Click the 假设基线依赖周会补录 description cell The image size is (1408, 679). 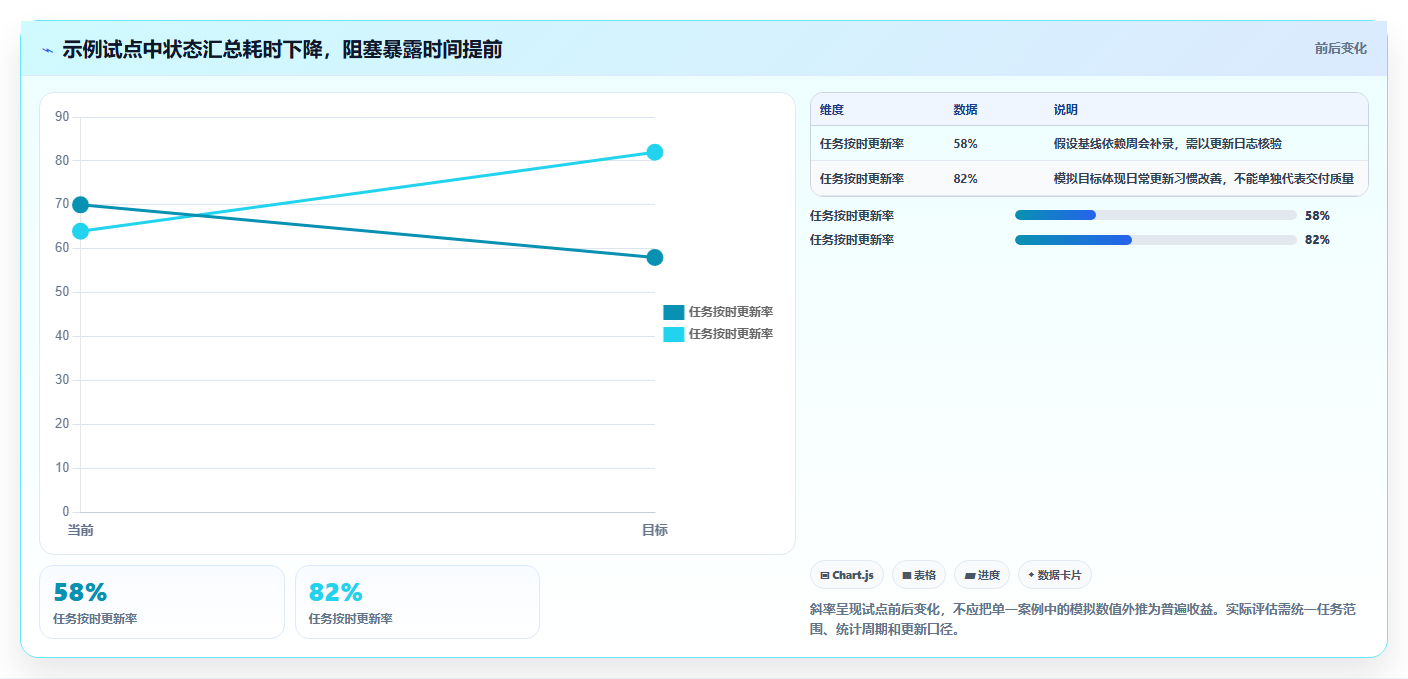(1168, 144)
